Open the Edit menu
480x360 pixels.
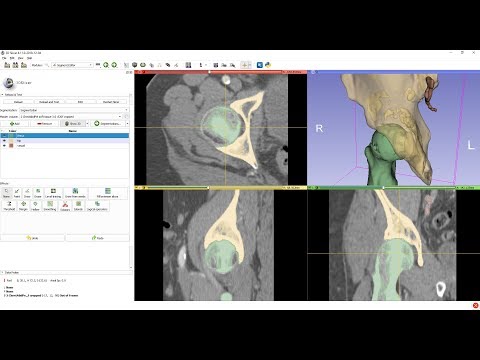pos(12,58)
